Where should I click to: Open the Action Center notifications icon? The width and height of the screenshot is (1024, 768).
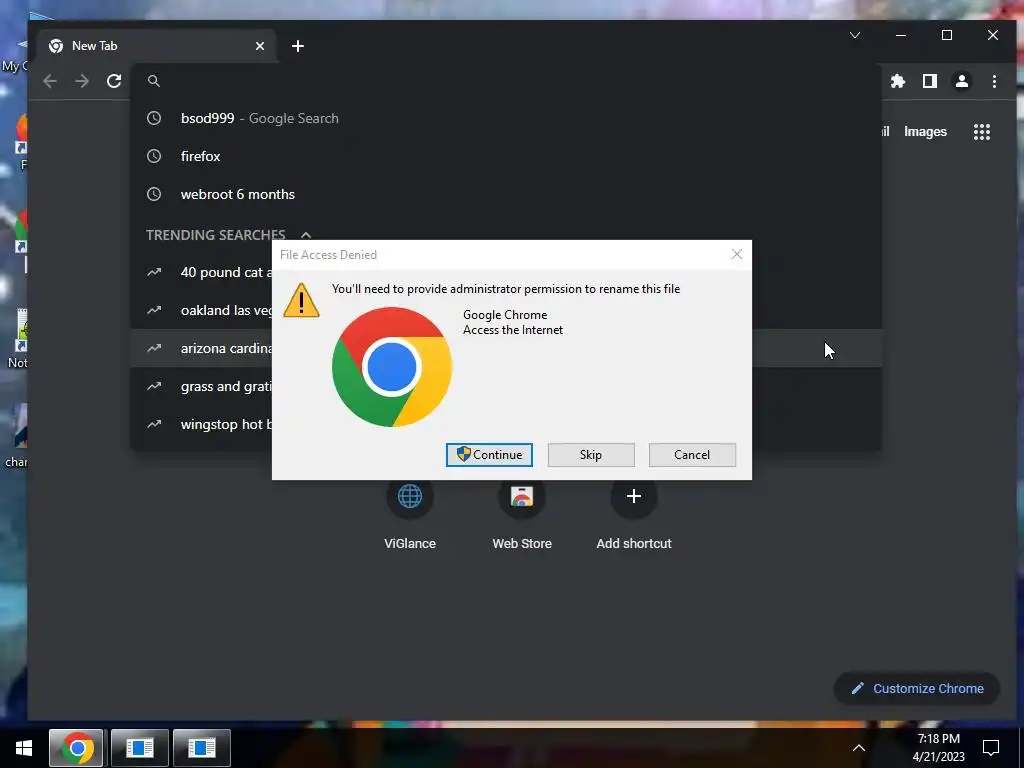coord(991,748)
